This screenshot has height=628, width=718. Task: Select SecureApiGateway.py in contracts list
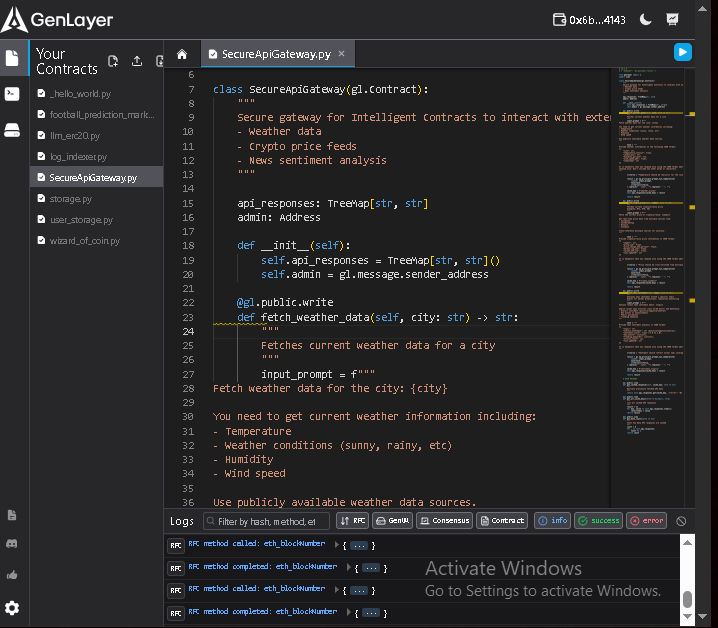click(97, 177)
